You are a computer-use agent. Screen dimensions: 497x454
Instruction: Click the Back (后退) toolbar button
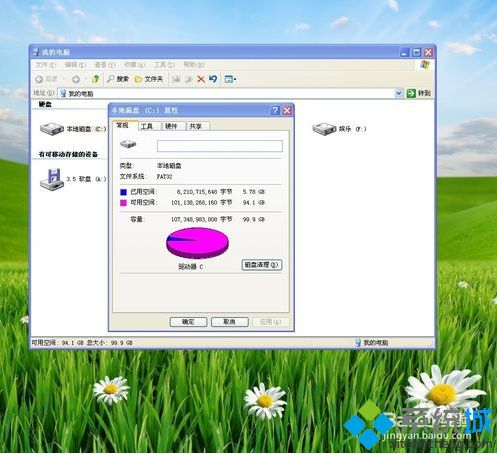pos(47,79)
